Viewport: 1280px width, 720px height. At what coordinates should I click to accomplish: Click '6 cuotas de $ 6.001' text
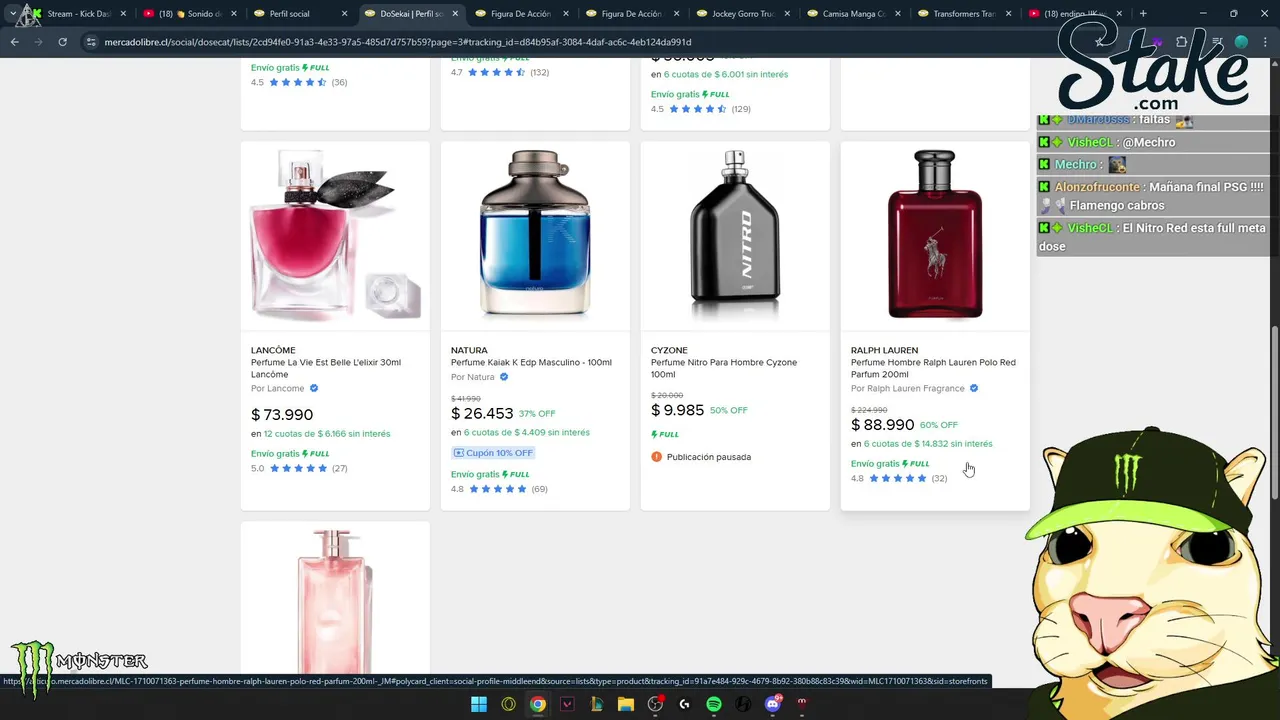pyautogui.click(x=726, y=74)
